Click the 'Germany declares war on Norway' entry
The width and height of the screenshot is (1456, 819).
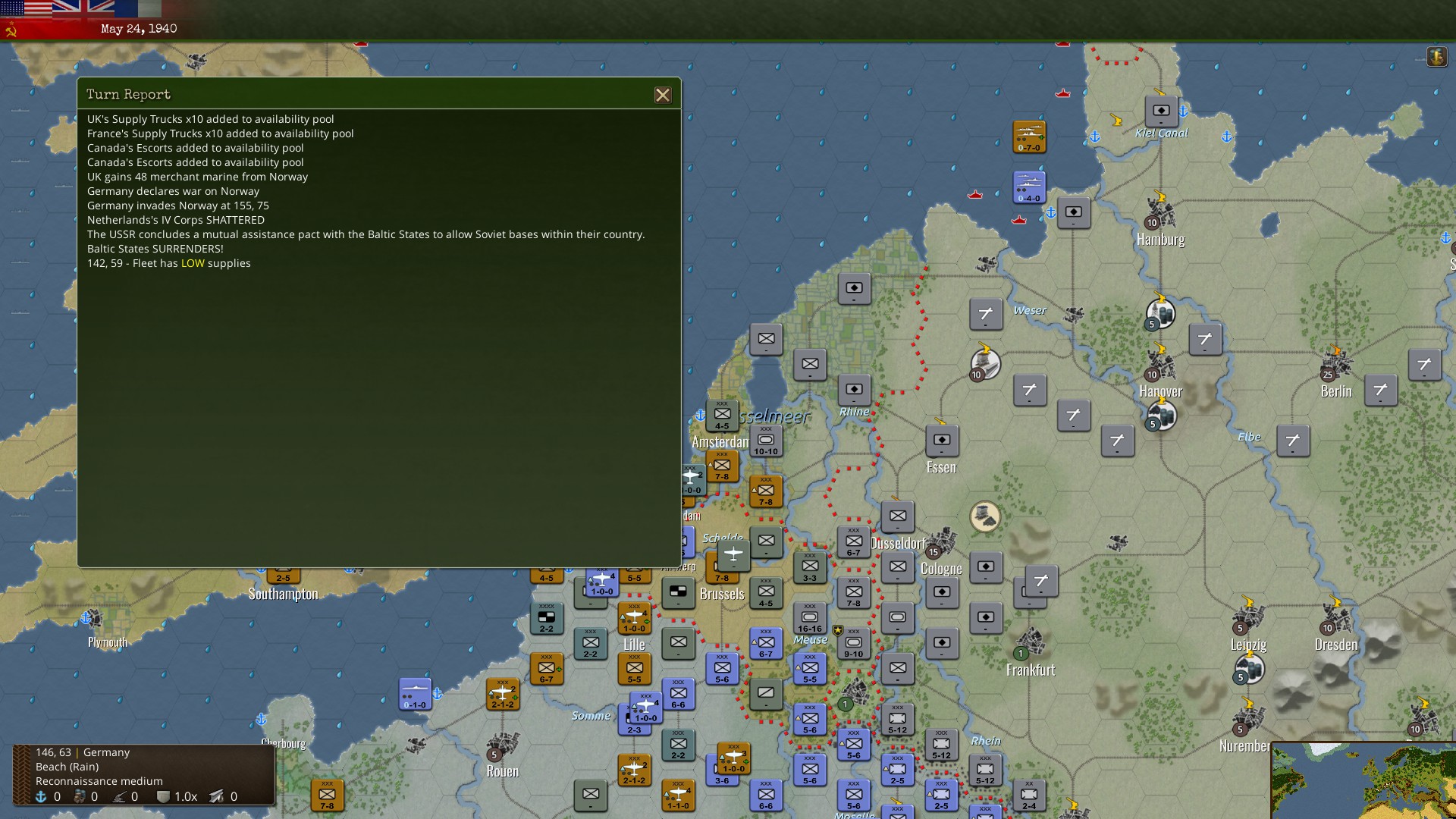[173, 191]
